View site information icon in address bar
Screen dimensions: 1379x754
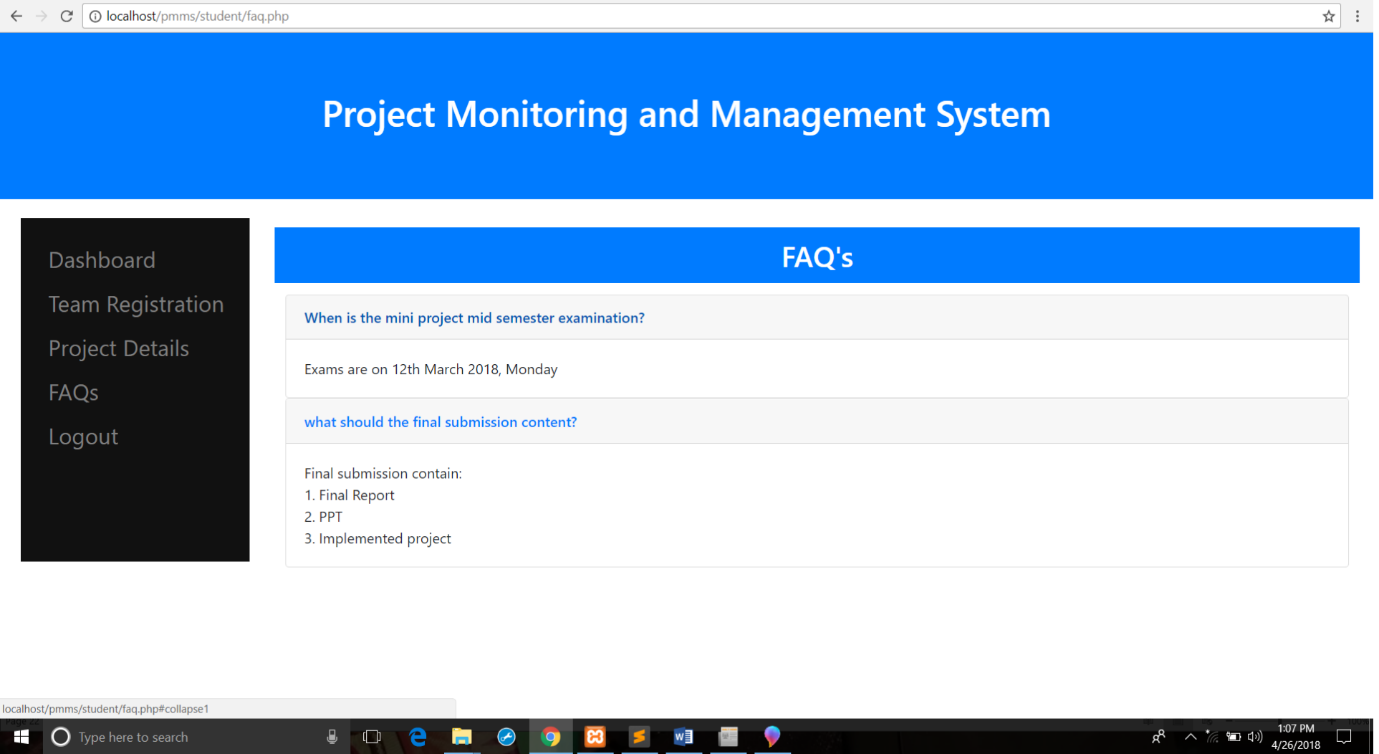coord(95,16)
